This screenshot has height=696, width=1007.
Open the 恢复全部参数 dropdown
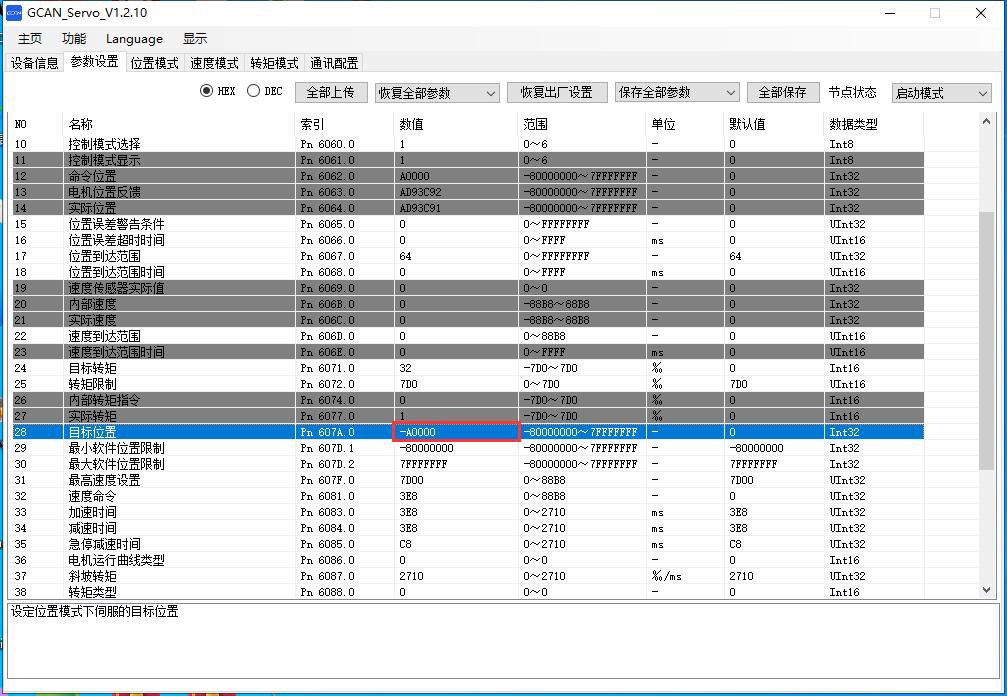point(436,93)
